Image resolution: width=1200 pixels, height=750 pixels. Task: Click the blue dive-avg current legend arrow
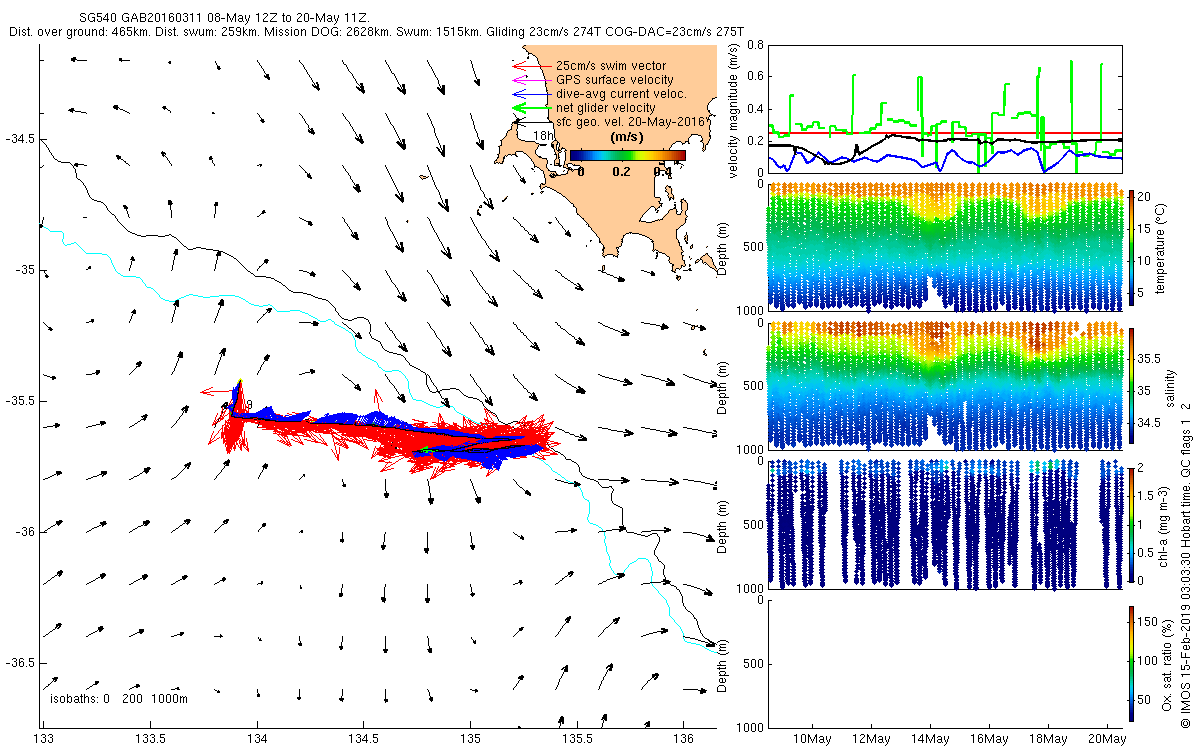point(531,94)
